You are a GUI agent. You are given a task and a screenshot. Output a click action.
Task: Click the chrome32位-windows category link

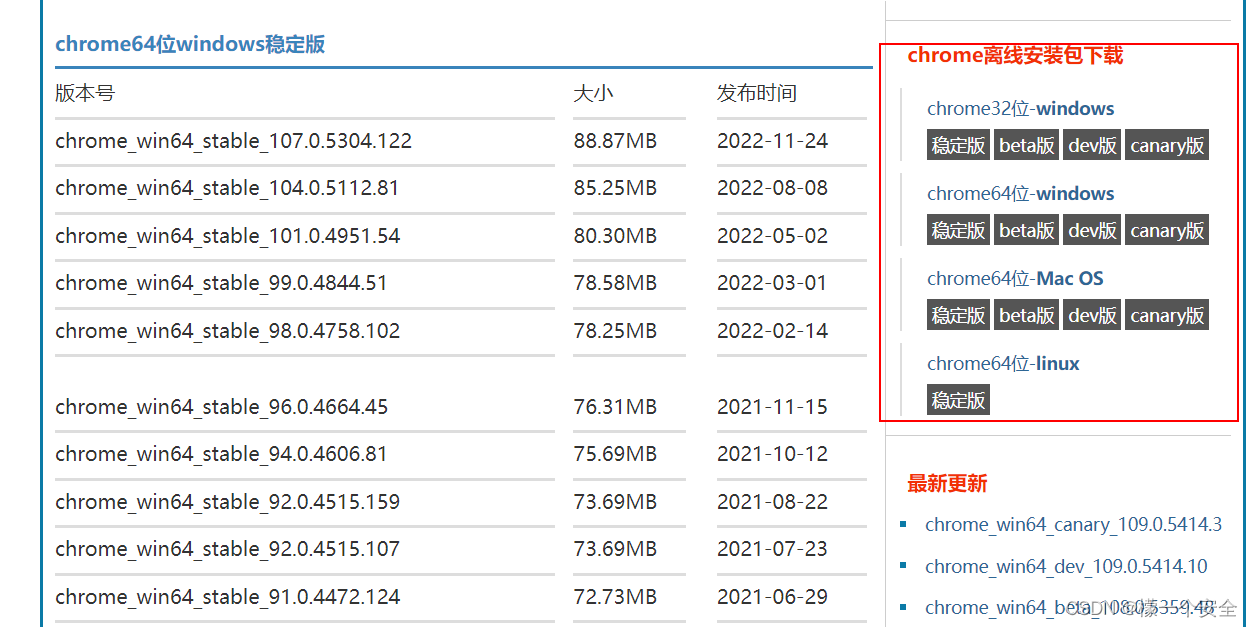(x=1020, y=109)
